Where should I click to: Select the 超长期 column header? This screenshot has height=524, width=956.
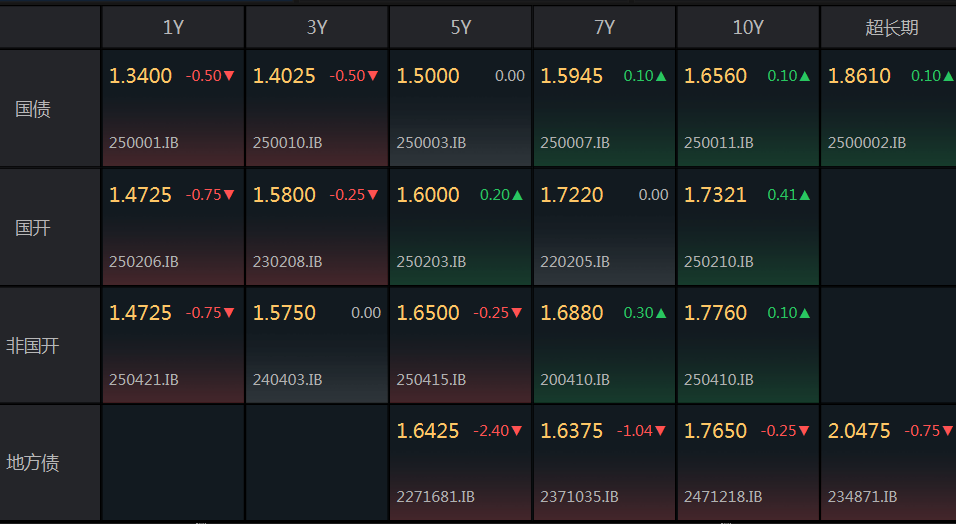coord(889,27)
